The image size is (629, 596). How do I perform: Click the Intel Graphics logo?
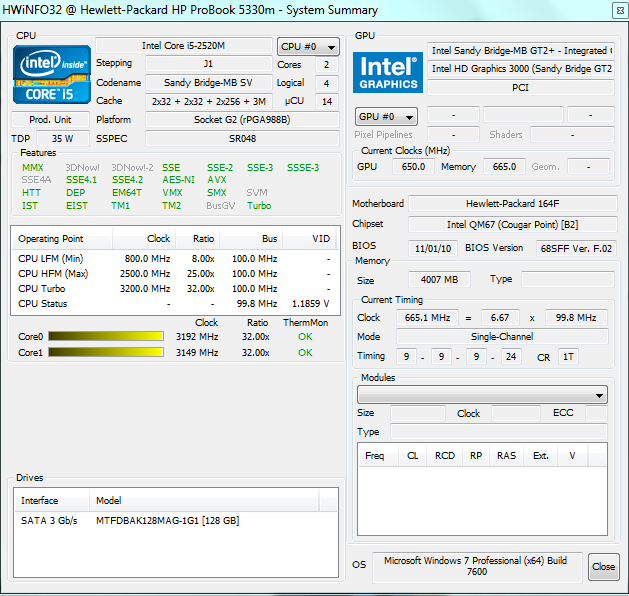(388, 73)
